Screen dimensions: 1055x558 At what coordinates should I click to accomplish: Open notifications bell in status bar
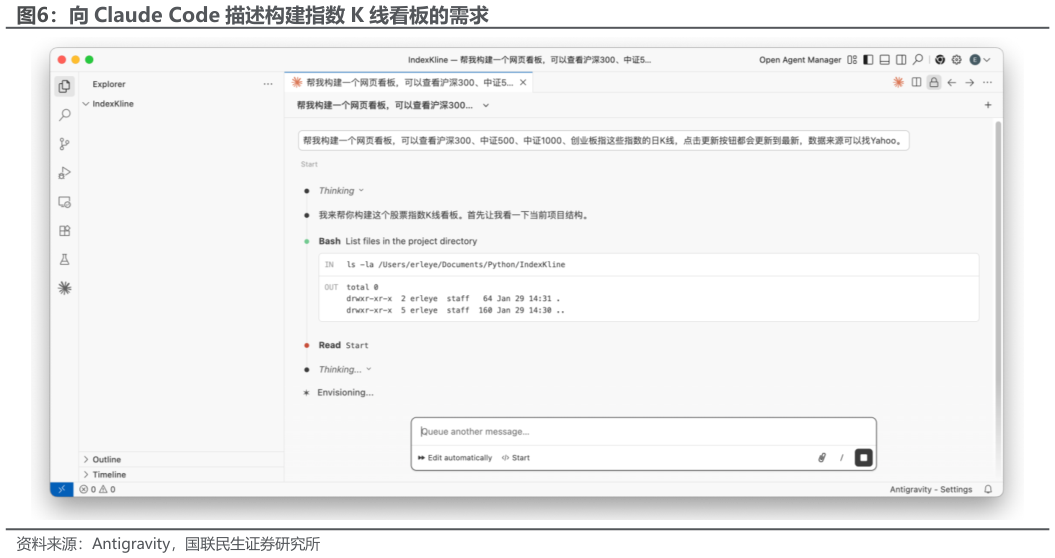click(x=988, y=489)
